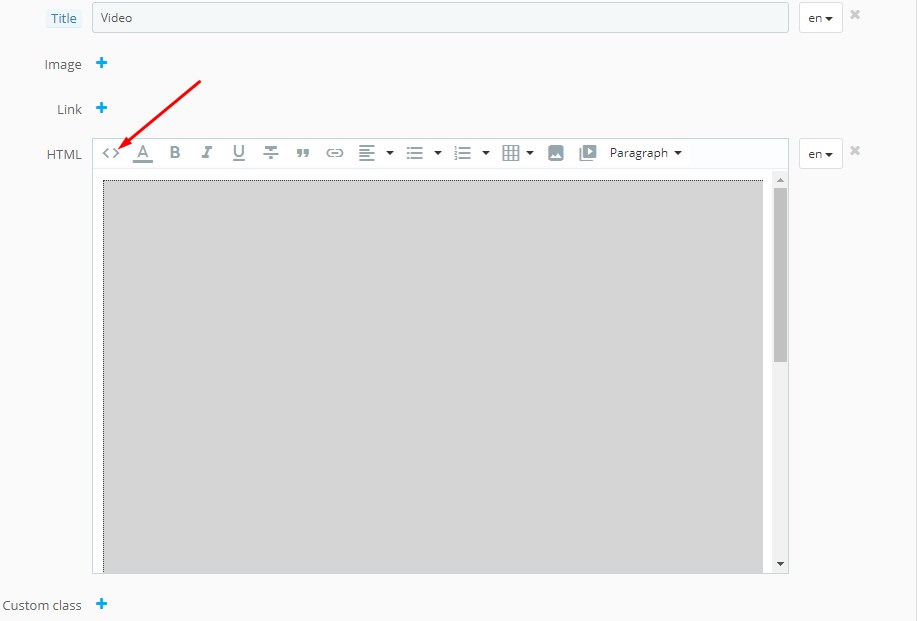
Task: Apply strikethrough formatting
Action: click(270, 153)
